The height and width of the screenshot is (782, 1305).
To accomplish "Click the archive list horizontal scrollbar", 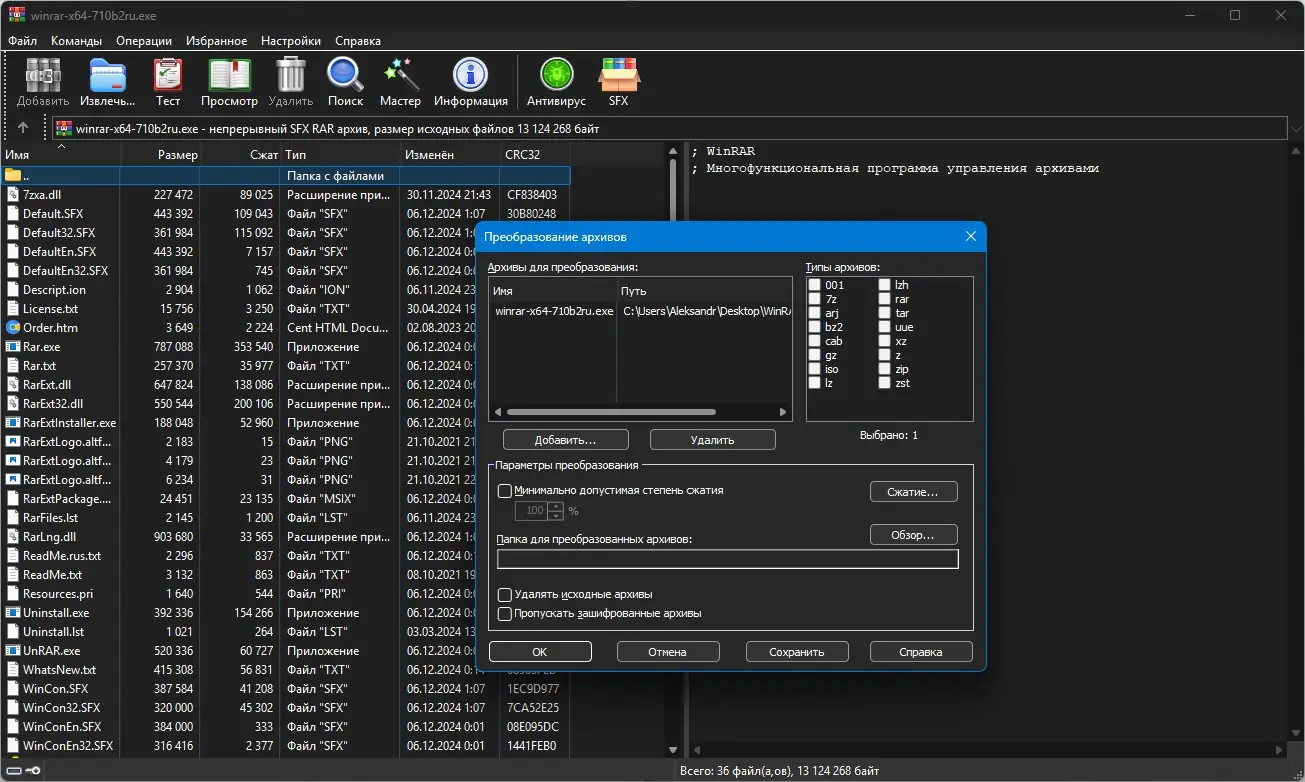I will [x=610, y=412].
